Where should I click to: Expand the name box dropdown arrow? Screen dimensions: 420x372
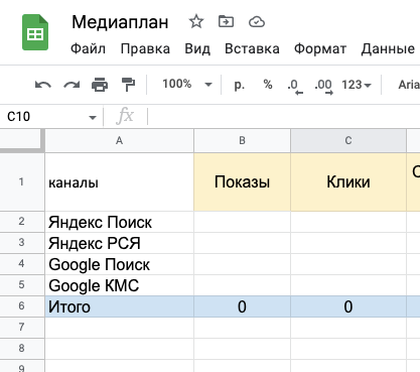click(92, 117)
